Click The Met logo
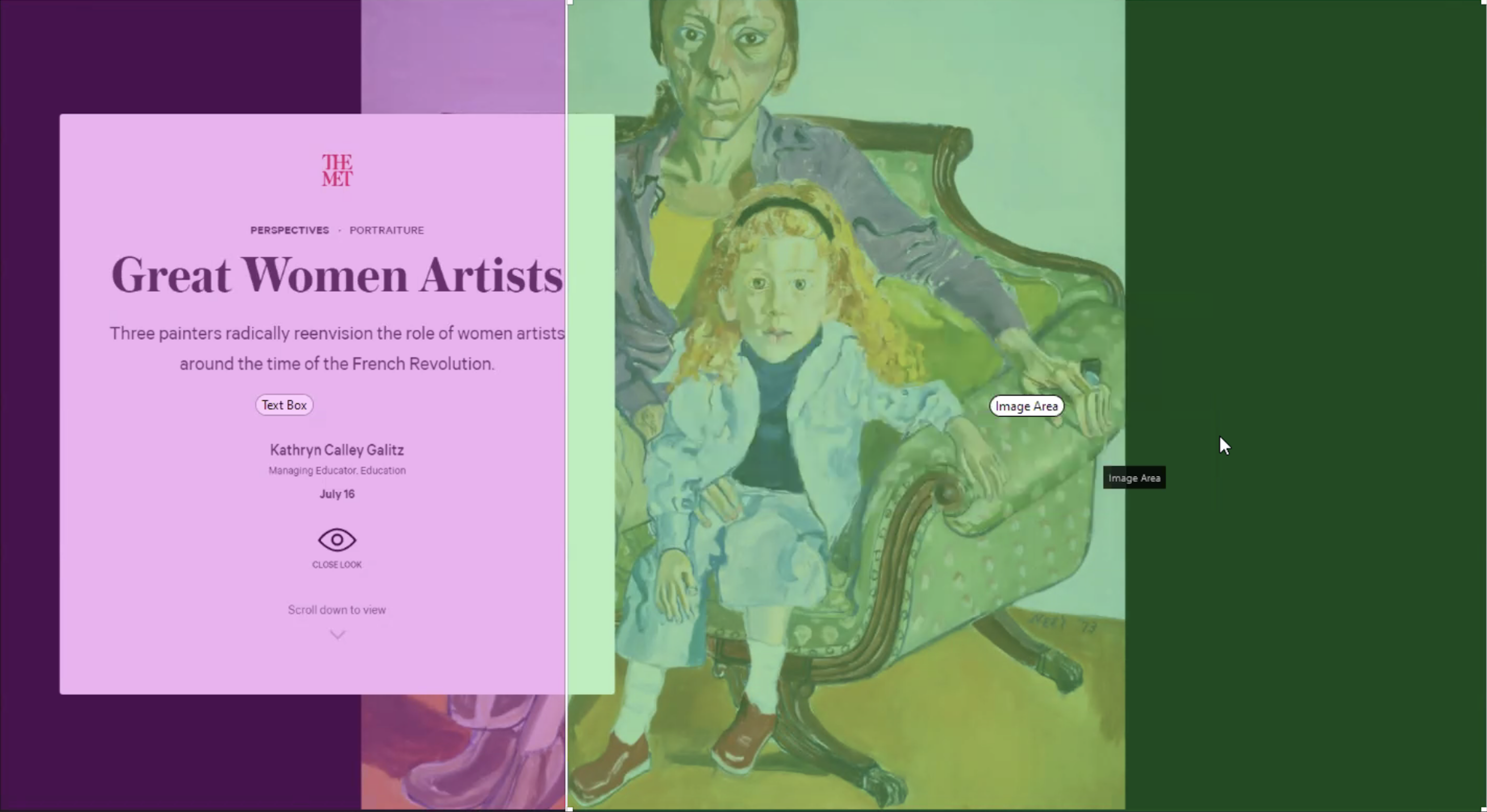 tap(337, 170)
